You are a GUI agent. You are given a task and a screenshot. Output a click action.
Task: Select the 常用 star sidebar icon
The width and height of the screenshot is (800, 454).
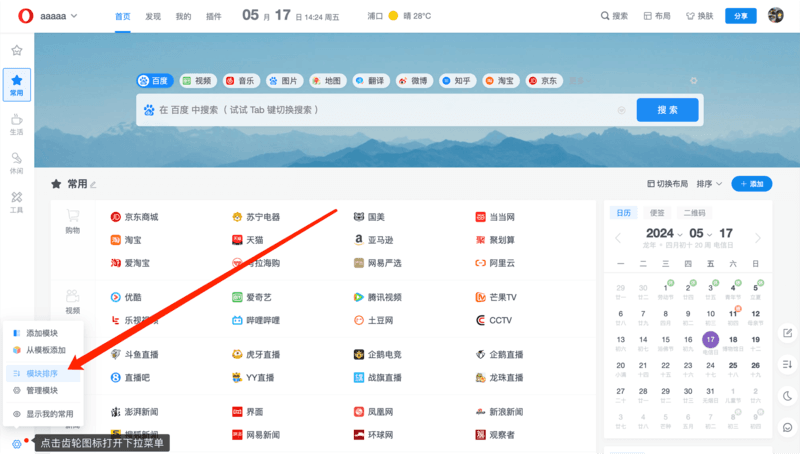coord(17,85)
